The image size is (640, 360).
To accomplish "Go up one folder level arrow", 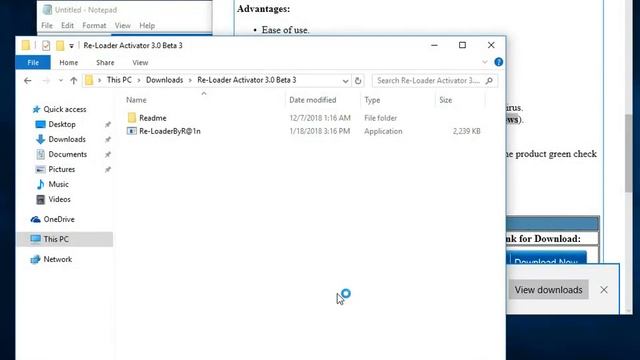I will (x=73, y=80).
